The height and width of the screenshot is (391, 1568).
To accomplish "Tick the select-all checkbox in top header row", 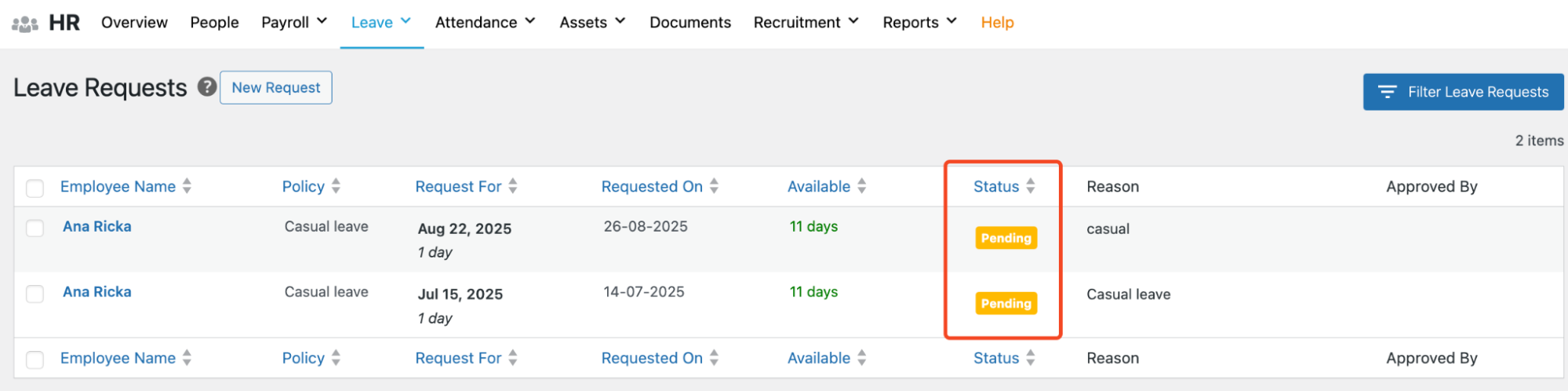I will [x=35, y=188].
